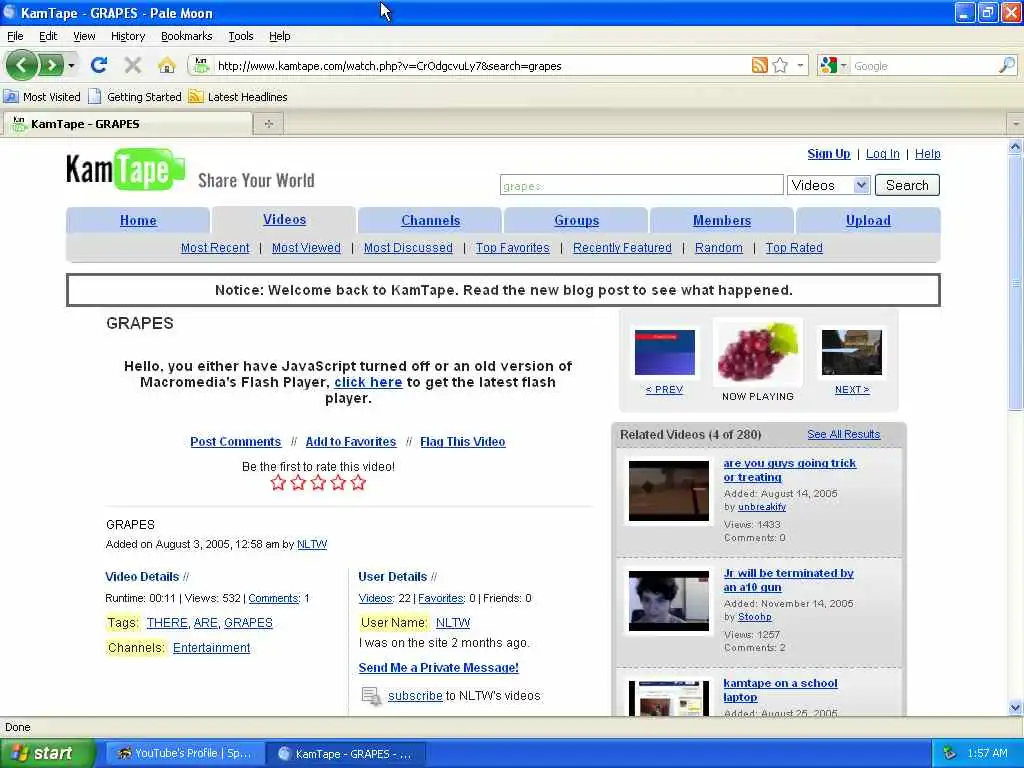Go to the Members navigation tab
The width and height of the screenshot is (1024, 768).
(x=722, y=220)
